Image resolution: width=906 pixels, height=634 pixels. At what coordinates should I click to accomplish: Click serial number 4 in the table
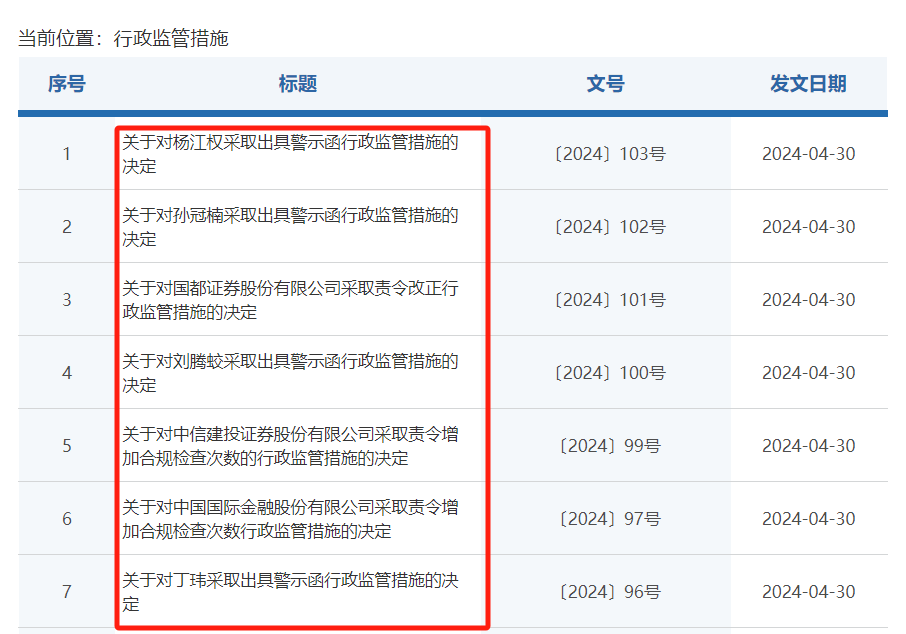click(67, 373)
